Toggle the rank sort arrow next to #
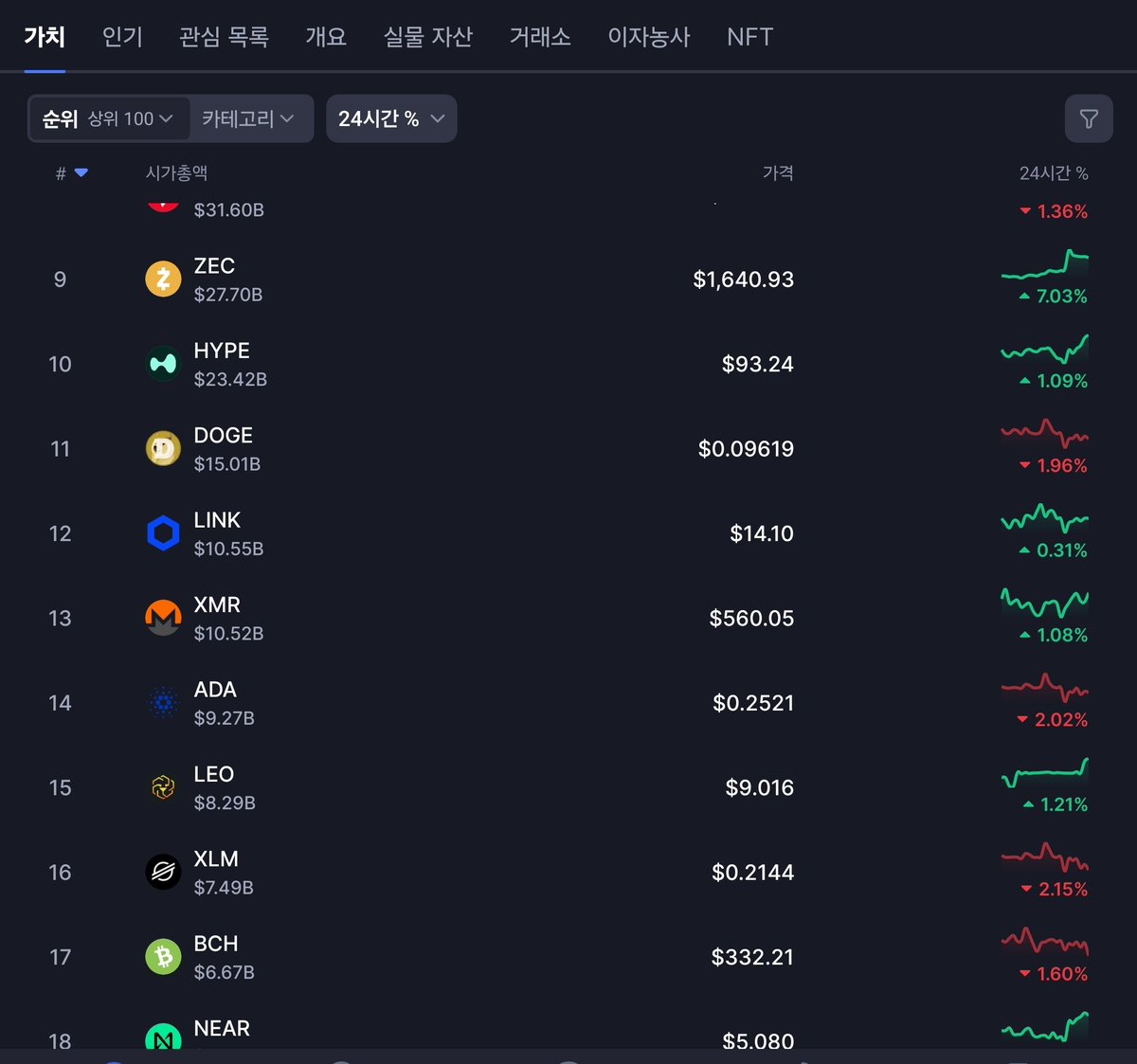This screenshot has width=1137, height=1064. 81,172
